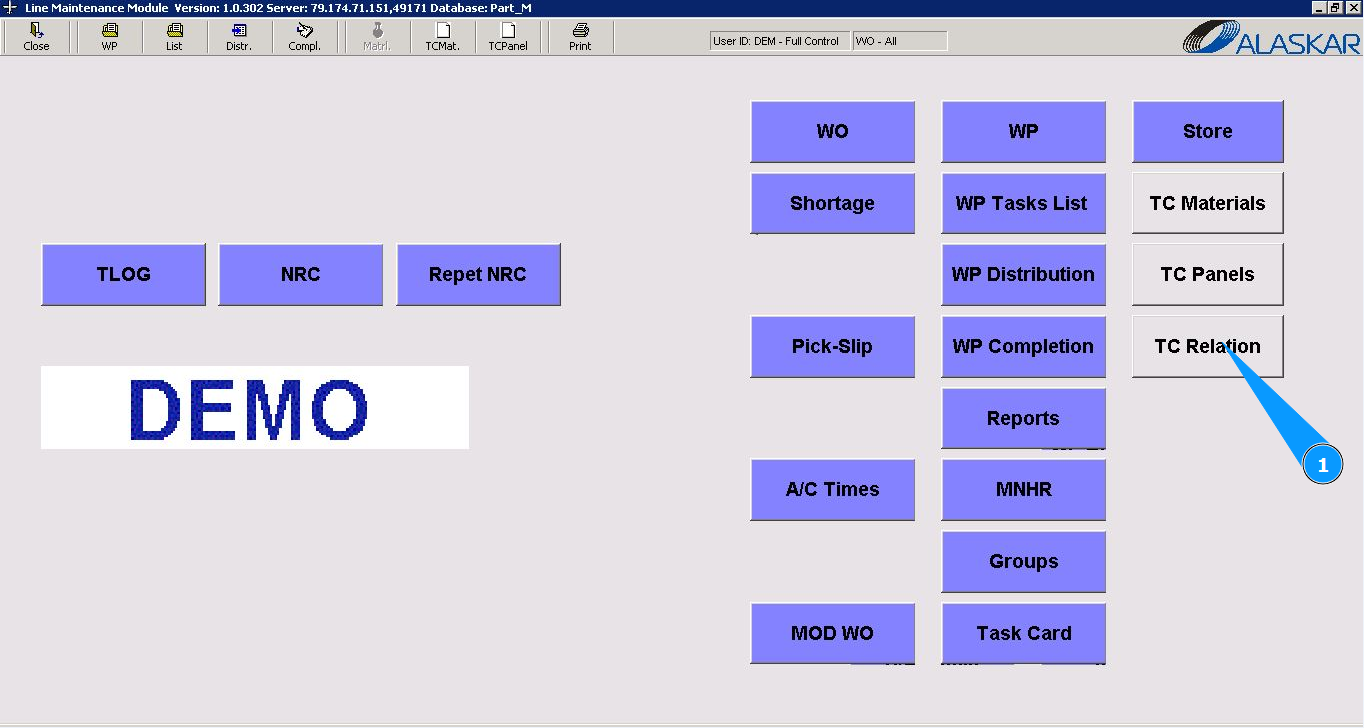Viewport: 1364px width, 728px height.
Task: Open the A/C Times screen
Action: (x=832, y=489)
